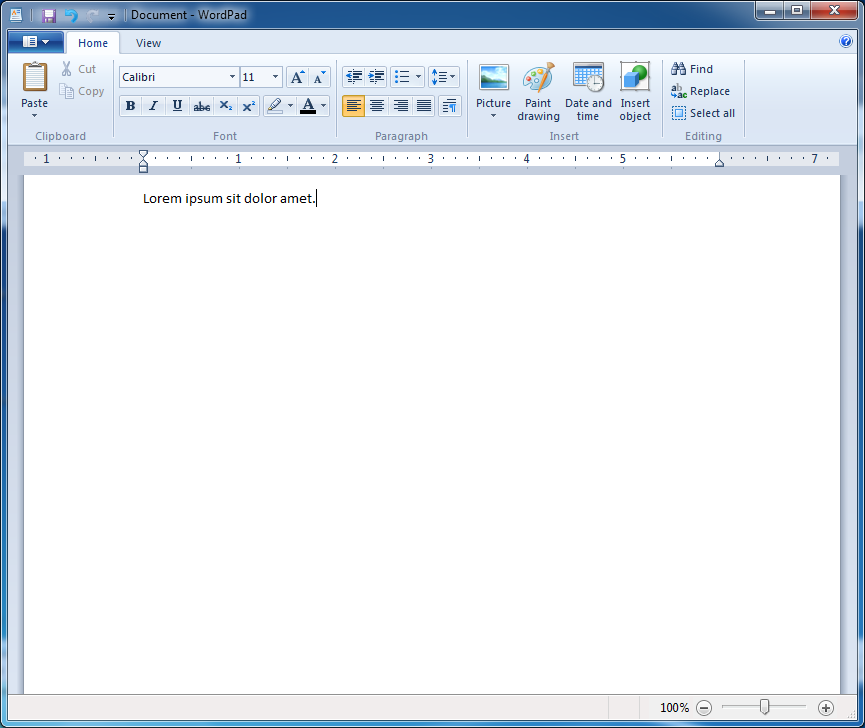Click Select all
This screenshot has height=728, width=865.
pyautogui.click(x=703, y=113)
